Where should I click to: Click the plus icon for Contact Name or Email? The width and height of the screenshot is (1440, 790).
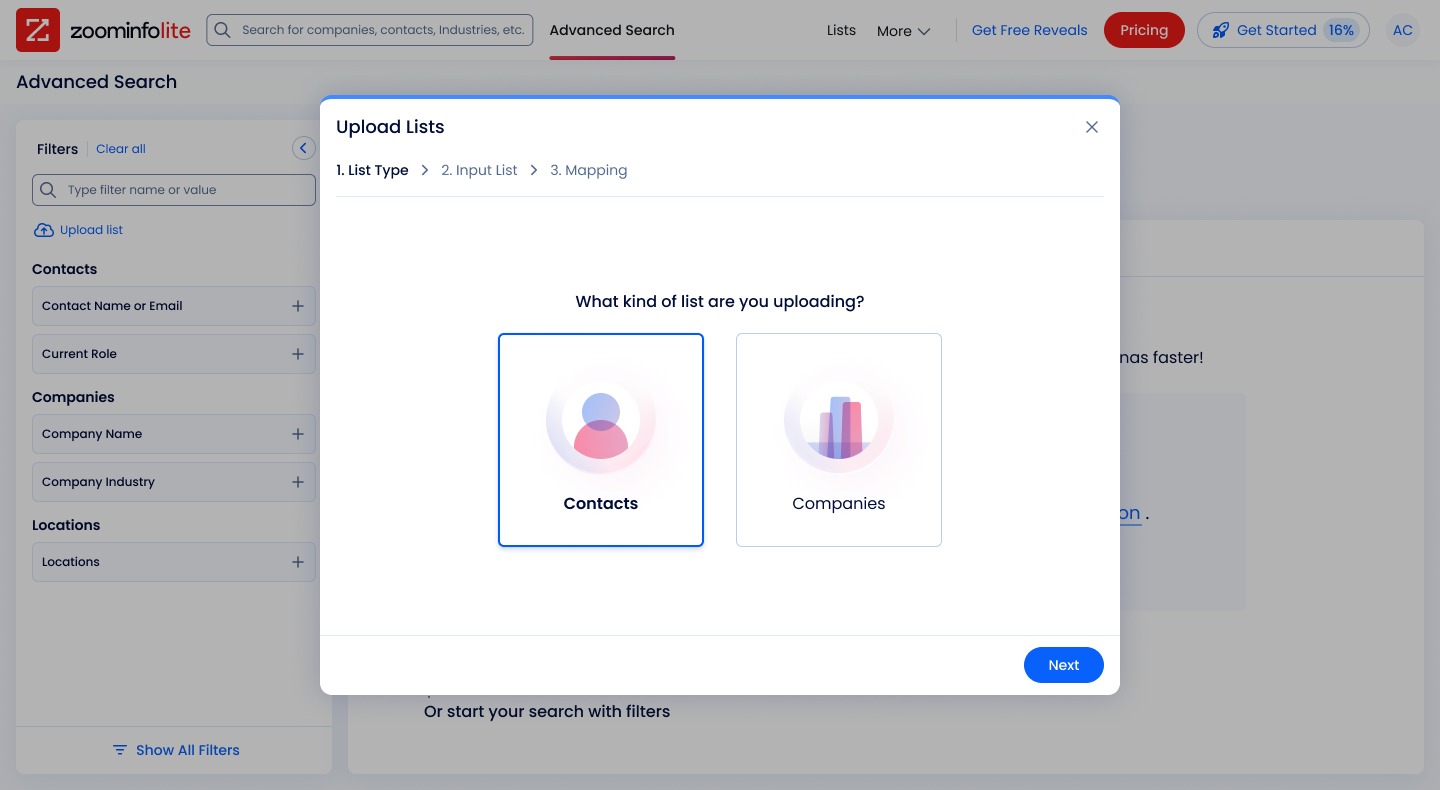pyautogui.click(x=298, y=306)
